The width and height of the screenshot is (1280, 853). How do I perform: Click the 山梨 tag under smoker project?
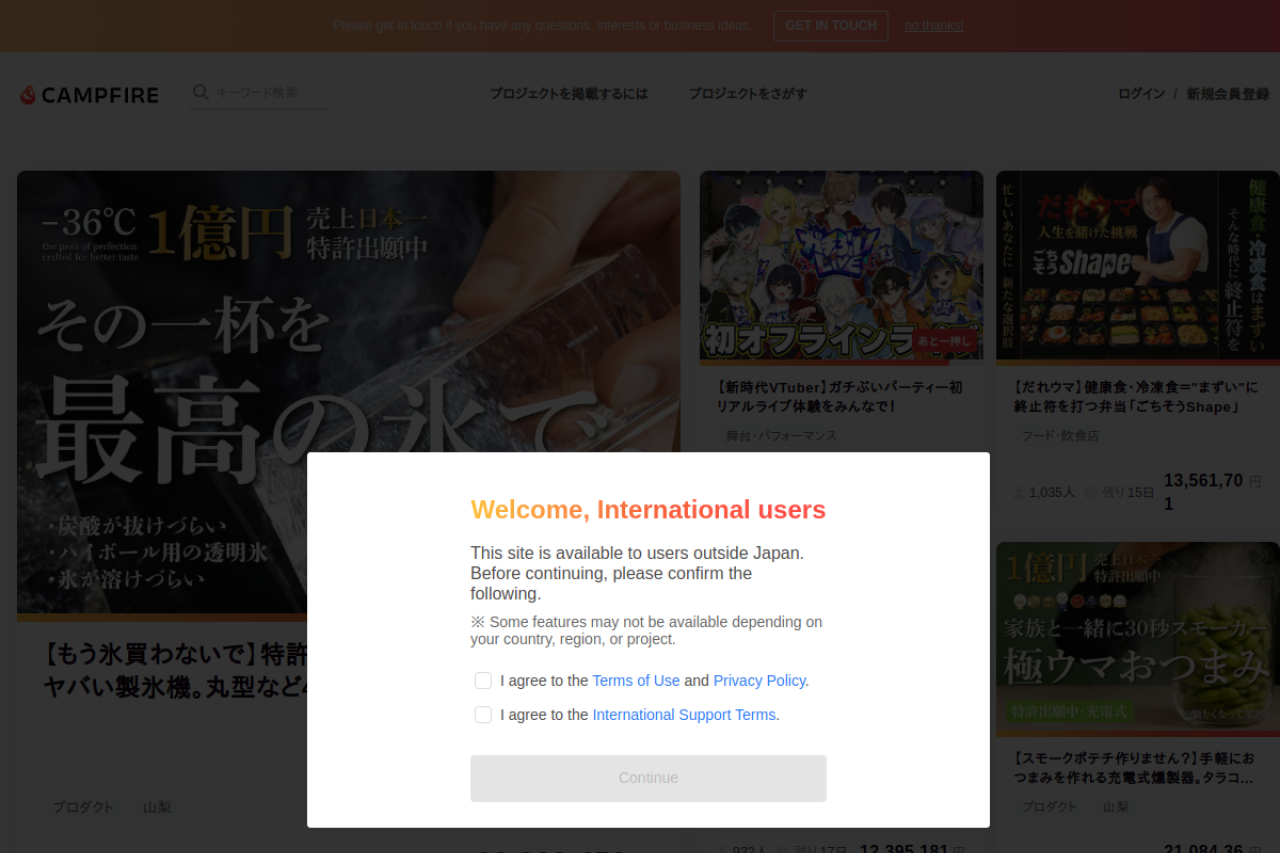(1116, 807)
